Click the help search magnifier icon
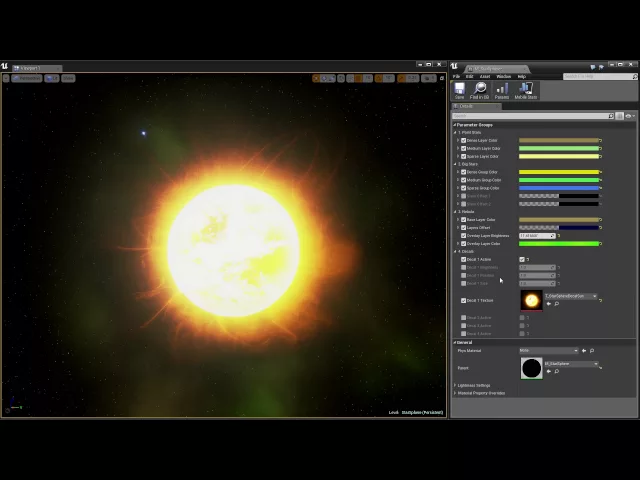 pyautogui.click(x=635, y=76)
